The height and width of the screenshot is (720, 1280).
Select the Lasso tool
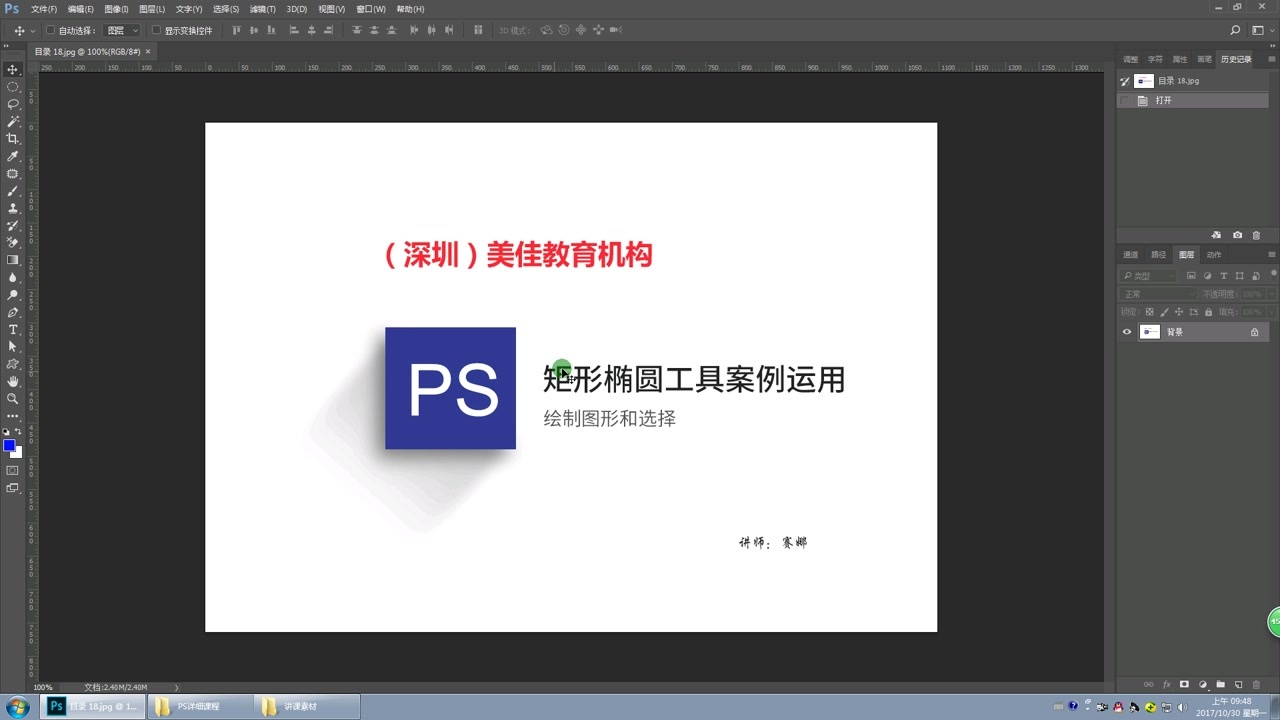point(13,104)
